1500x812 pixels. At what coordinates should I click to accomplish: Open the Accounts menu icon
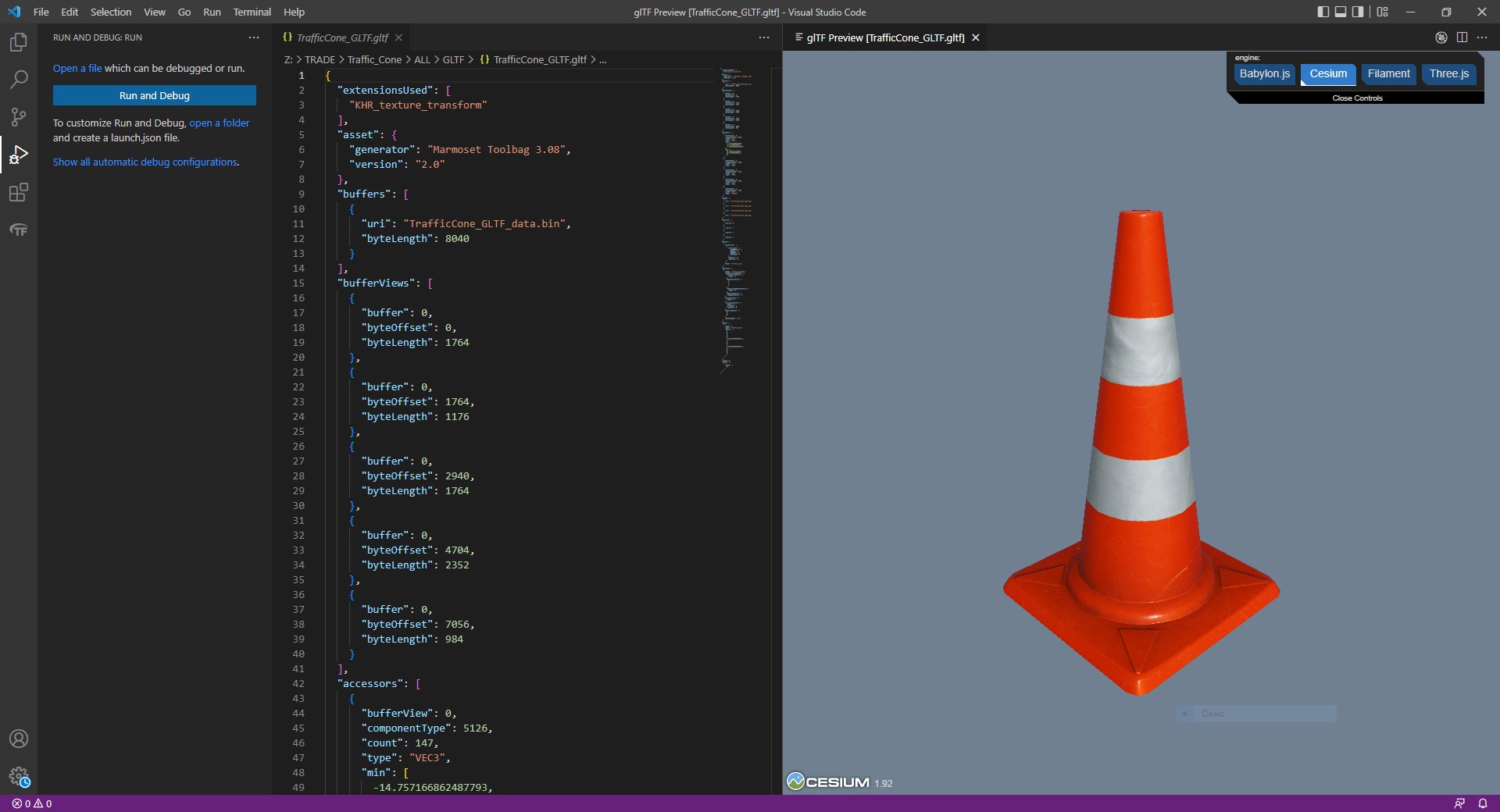pos(19,739)
